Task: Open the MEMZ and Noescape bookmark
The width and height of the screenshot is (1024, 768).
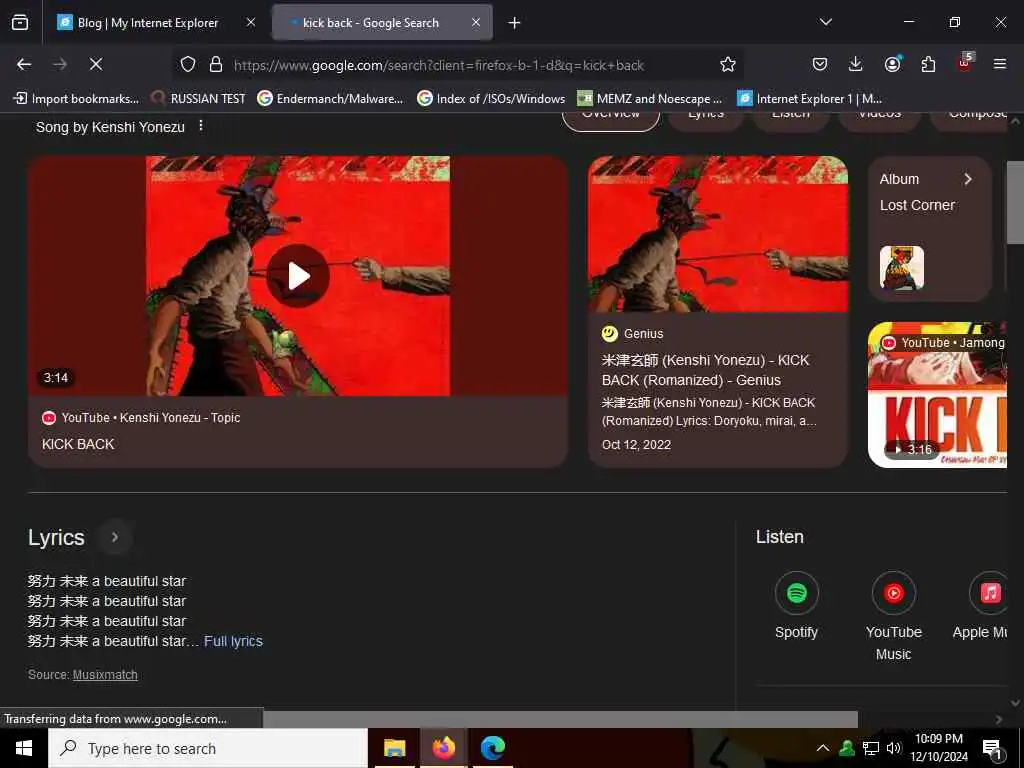Action: (x=650, y=99)
